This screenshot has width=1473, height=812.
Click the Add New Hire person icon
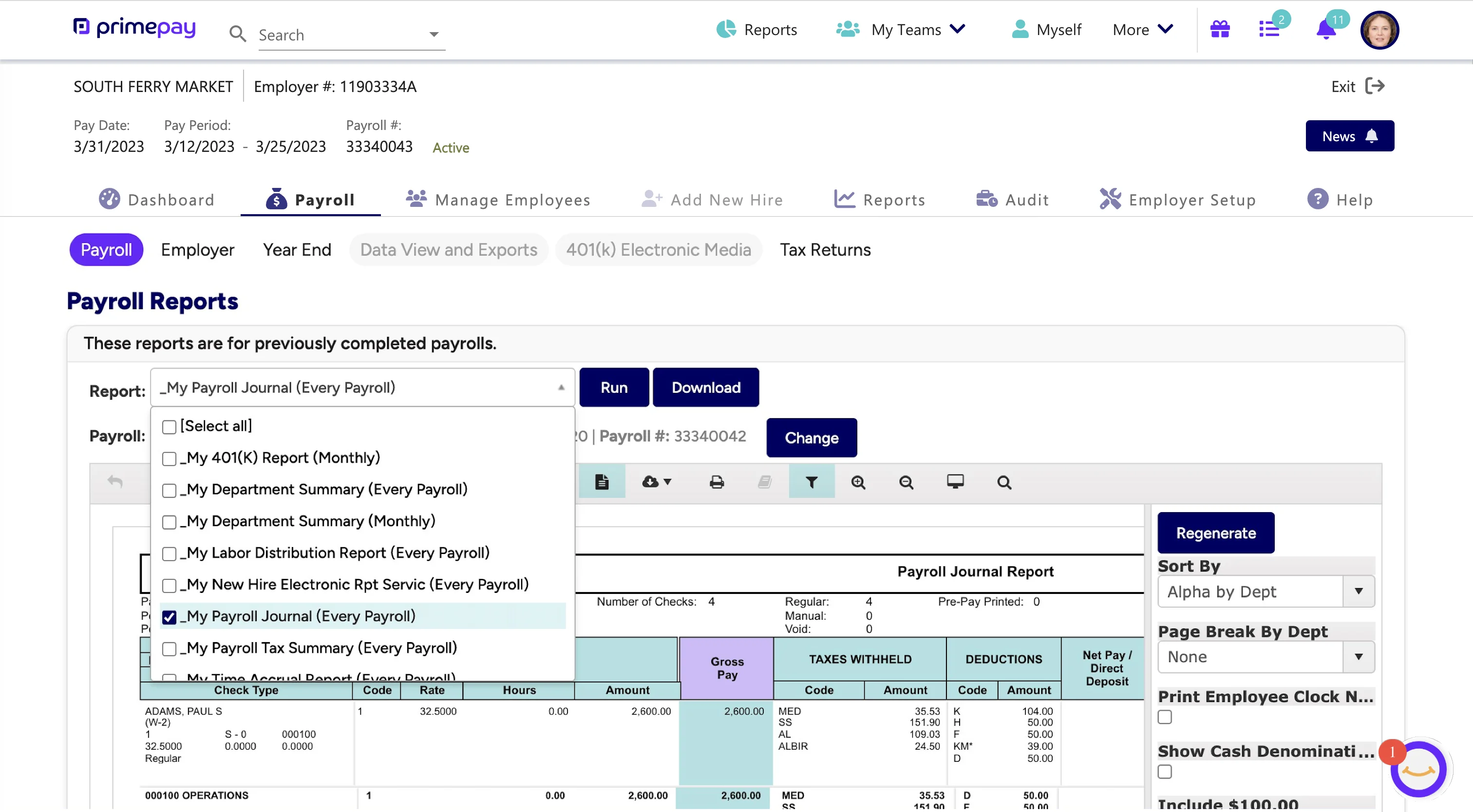(x=652, y=198)
